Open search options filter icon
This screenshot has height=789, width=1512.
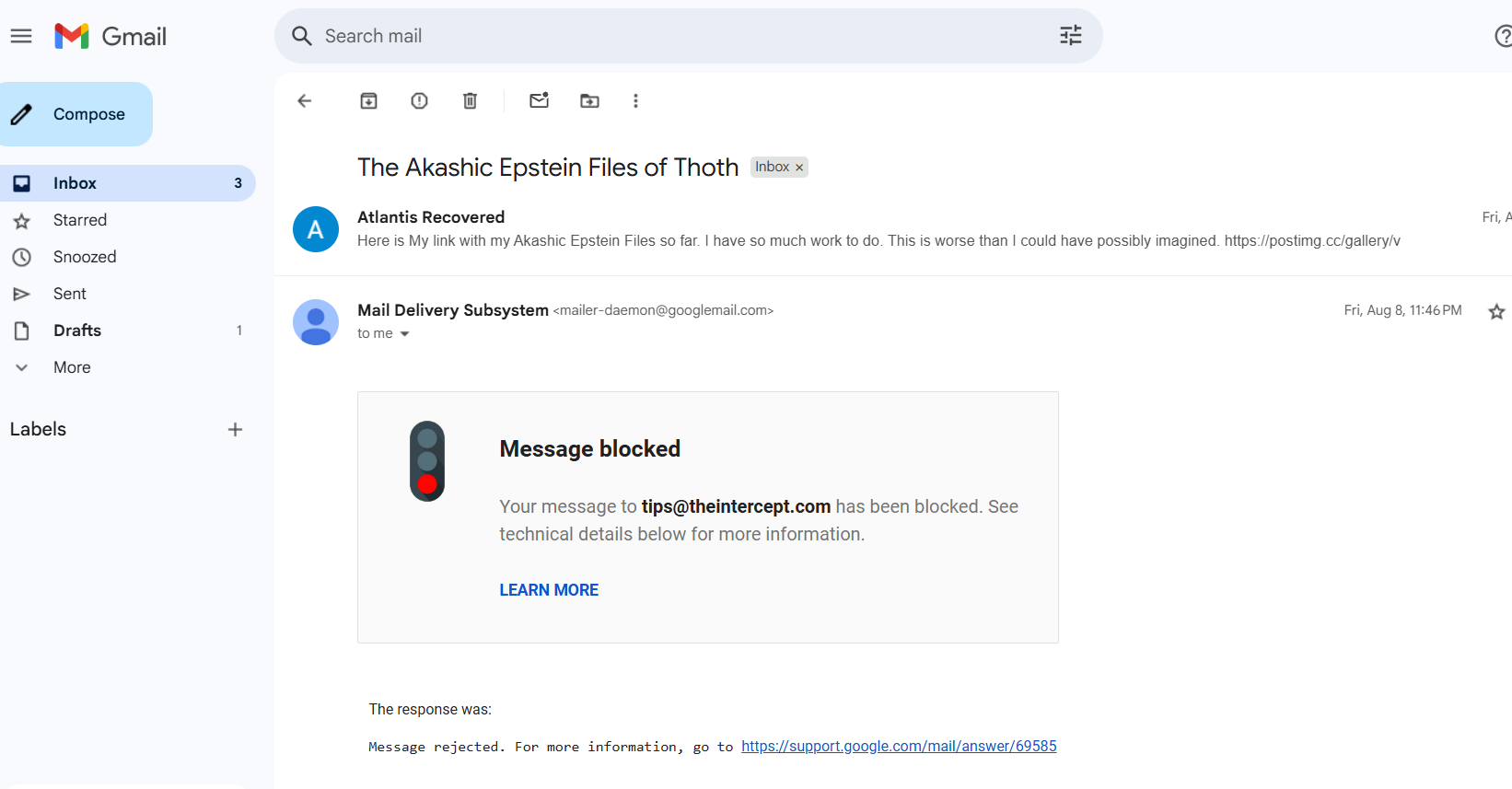pyautogui.click(x=1070, y=36)
